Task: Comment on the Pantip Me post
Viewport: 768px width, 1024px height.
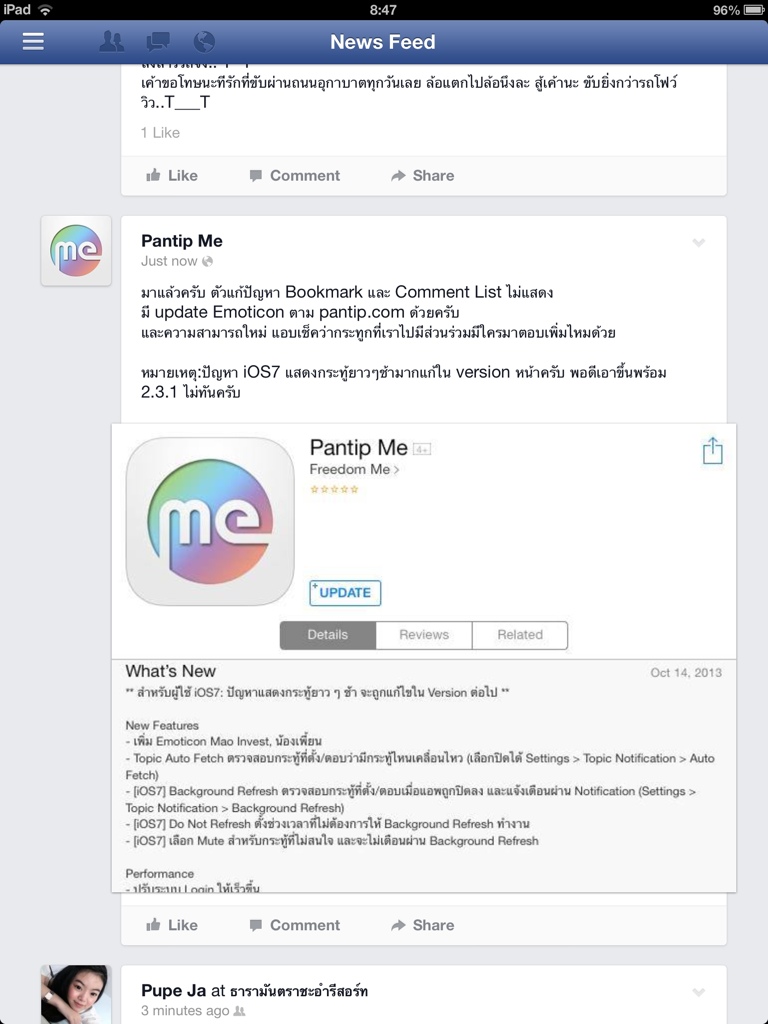Action: tap(295, 925)
